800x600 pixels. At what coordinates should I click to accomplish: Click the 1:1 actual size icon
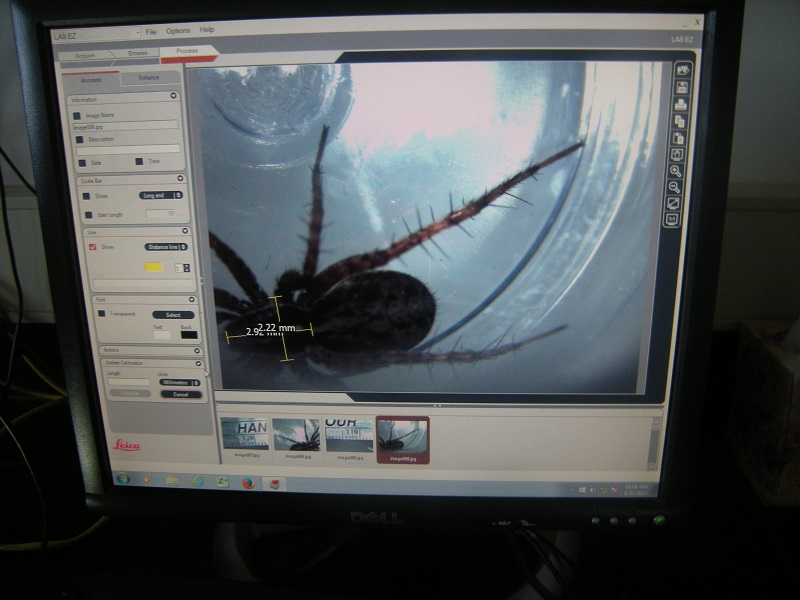pyautogui.click(x=674, y=220)
